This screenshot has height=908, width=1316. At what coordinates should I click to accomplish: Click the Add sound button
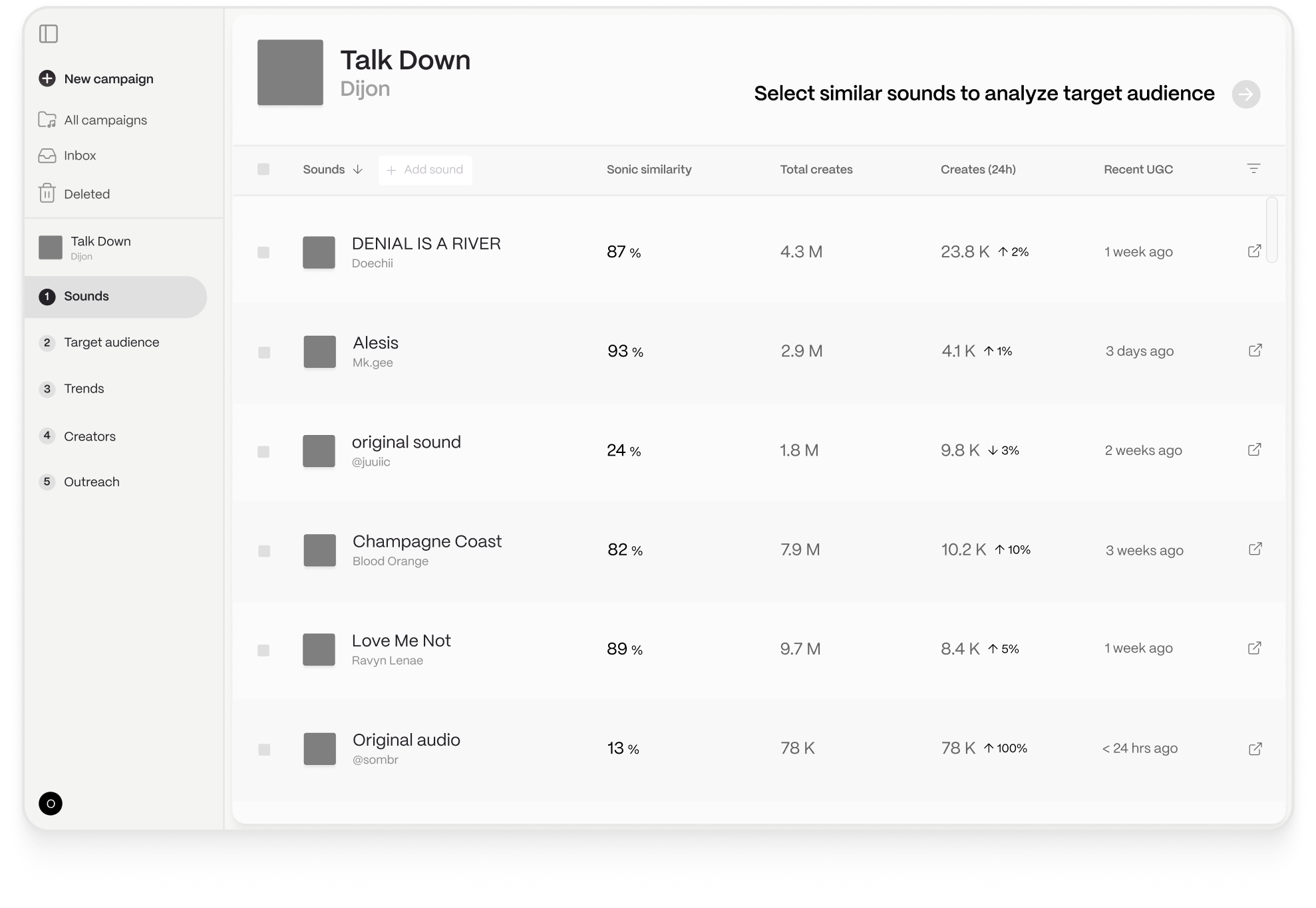(425, 170)
